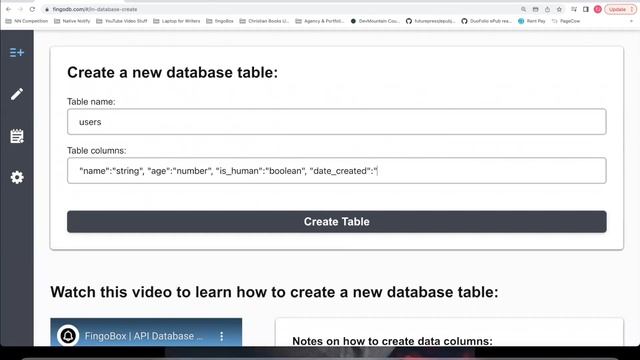This screenshot has height=360, width=640.
Task: Click the 'Create a new database table:' heading
Action: tap(172, 73)
